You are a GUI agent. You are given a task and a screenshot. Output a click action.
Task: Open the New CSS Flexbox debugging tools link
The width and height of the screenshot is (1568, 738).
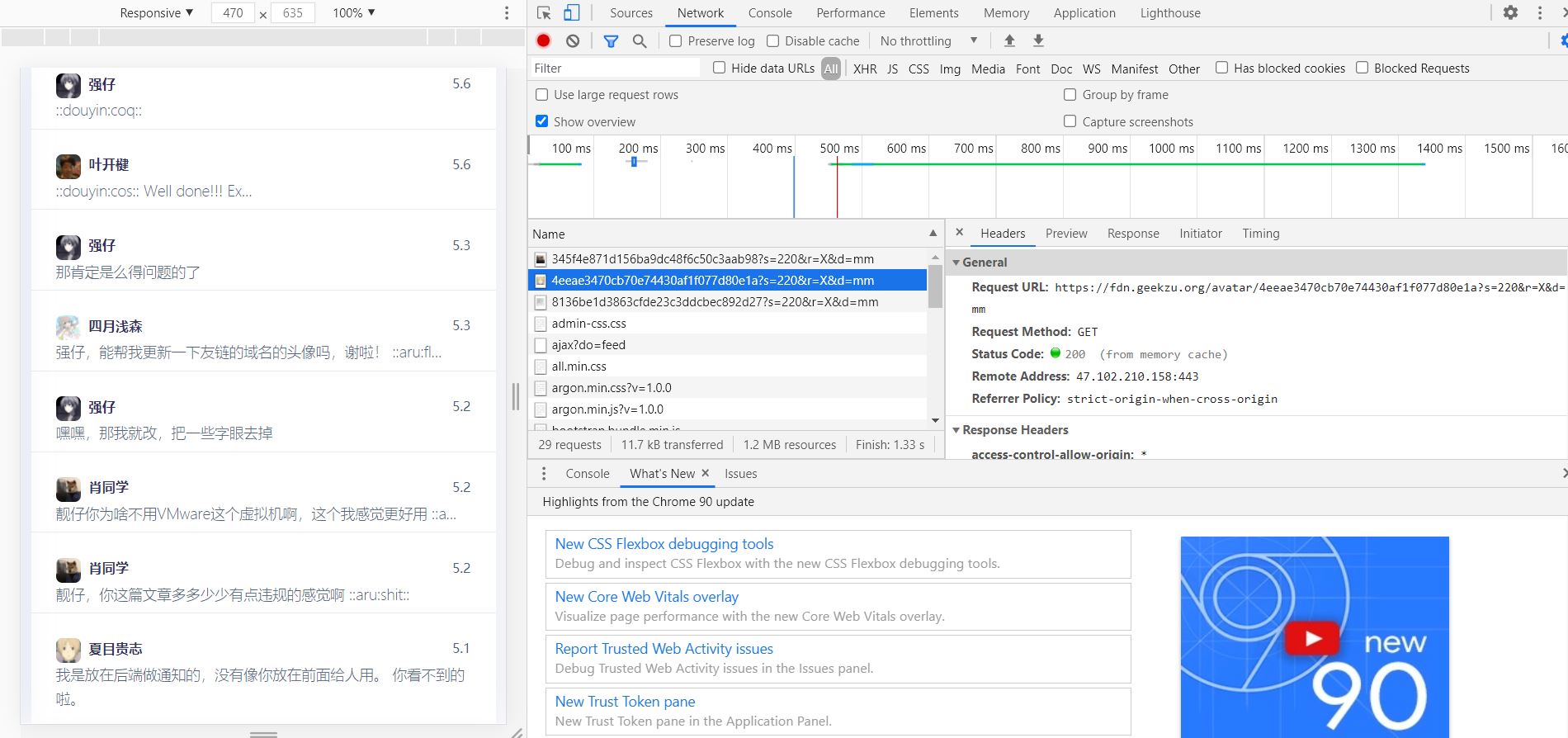point(664,544)
